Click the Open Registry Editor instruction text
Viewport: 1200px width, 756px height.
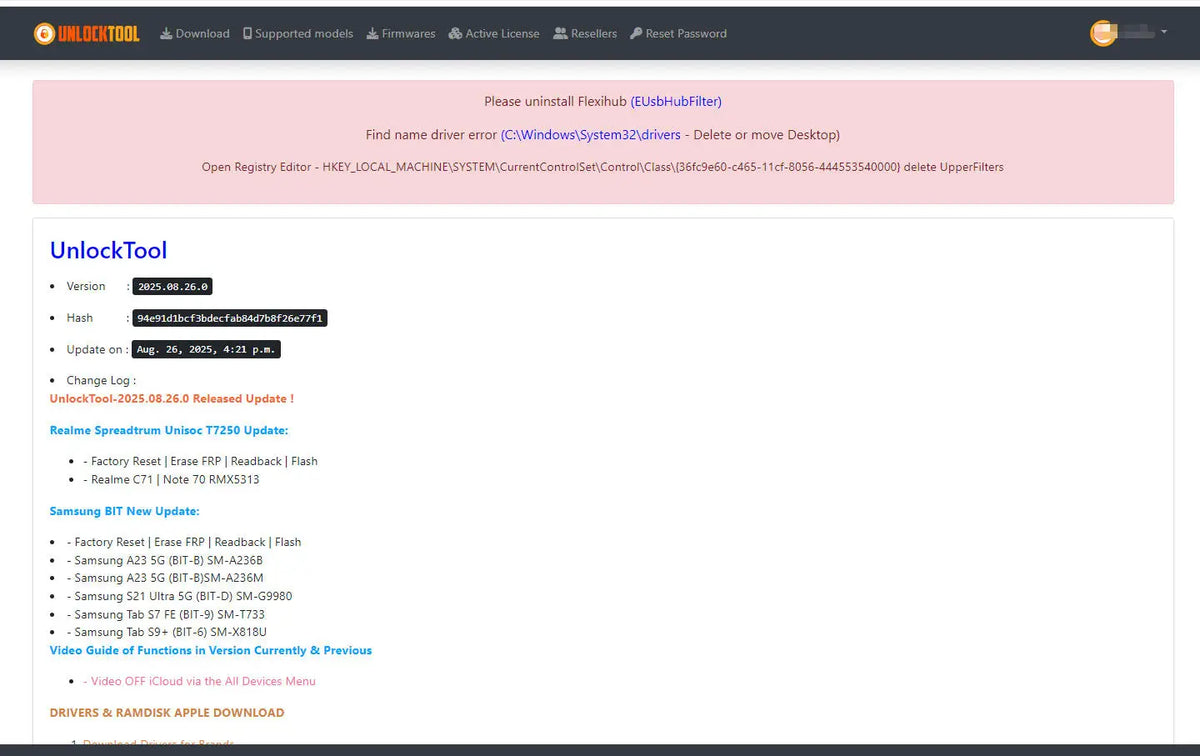click(x=603, y=167)
